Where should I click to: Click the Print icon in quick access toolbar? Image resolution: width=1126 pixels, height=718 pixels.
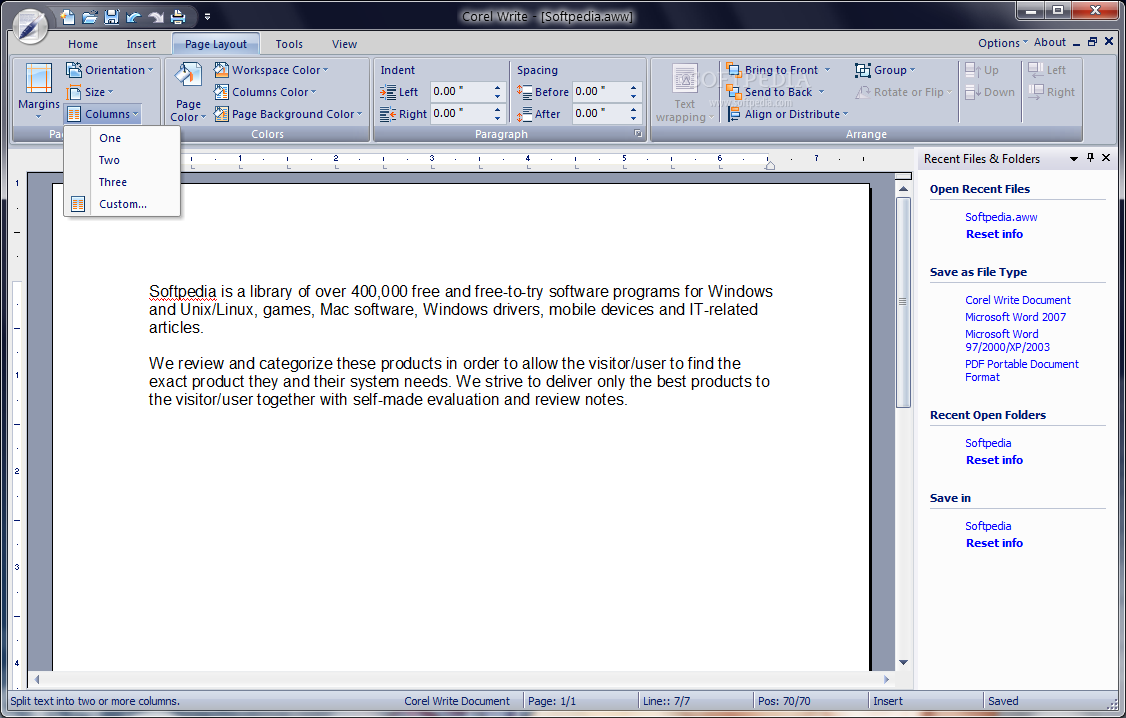(x=177, y=16)
